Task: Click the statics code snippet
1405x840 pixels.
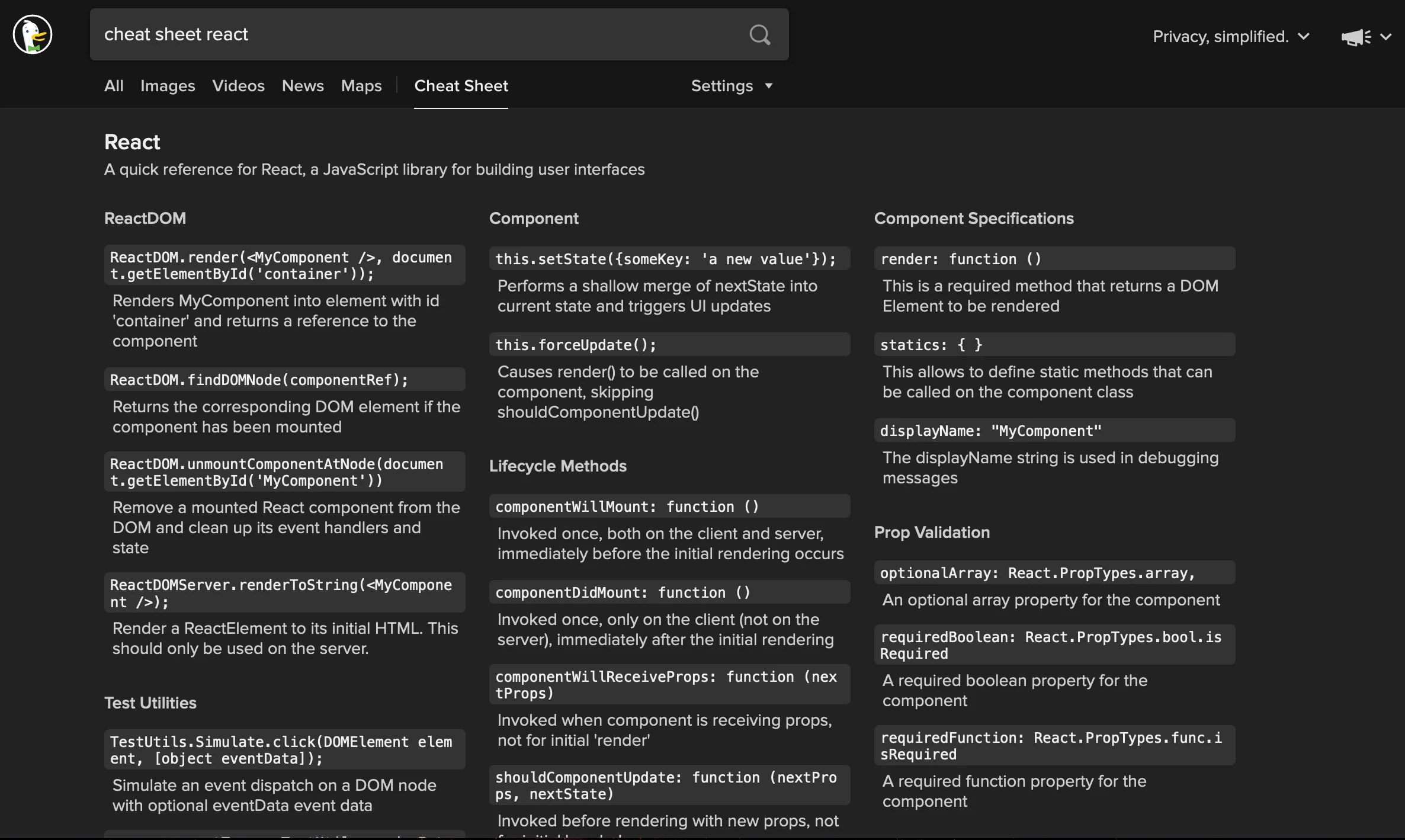Action: tap(1054, 344)
